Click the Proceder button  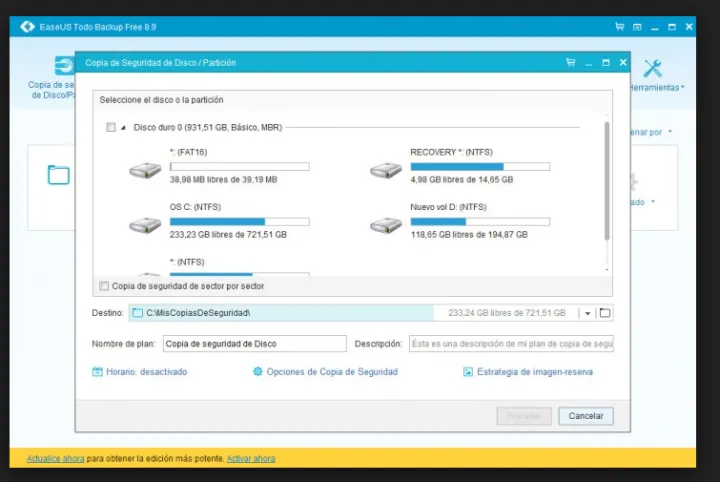(524, 416)
